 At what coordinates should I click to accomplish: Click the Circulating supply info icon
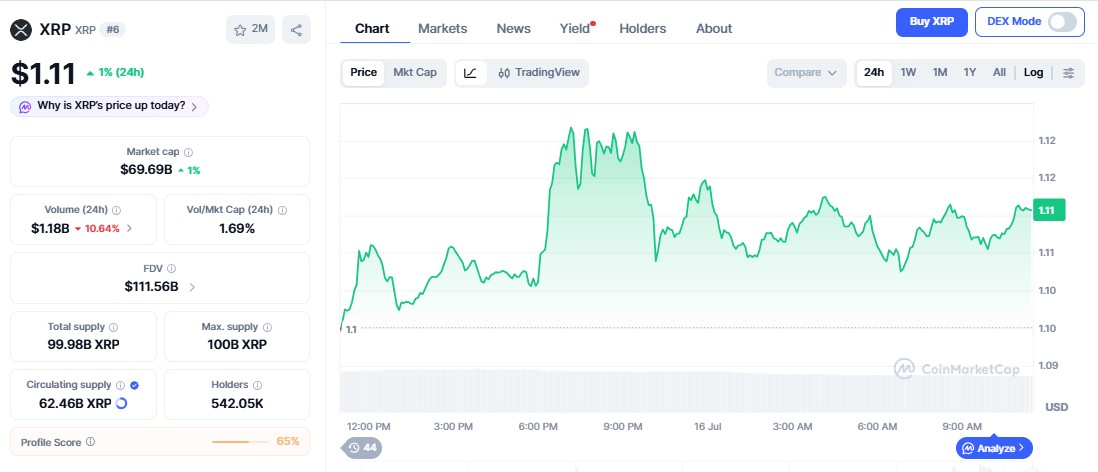(120, 384)
